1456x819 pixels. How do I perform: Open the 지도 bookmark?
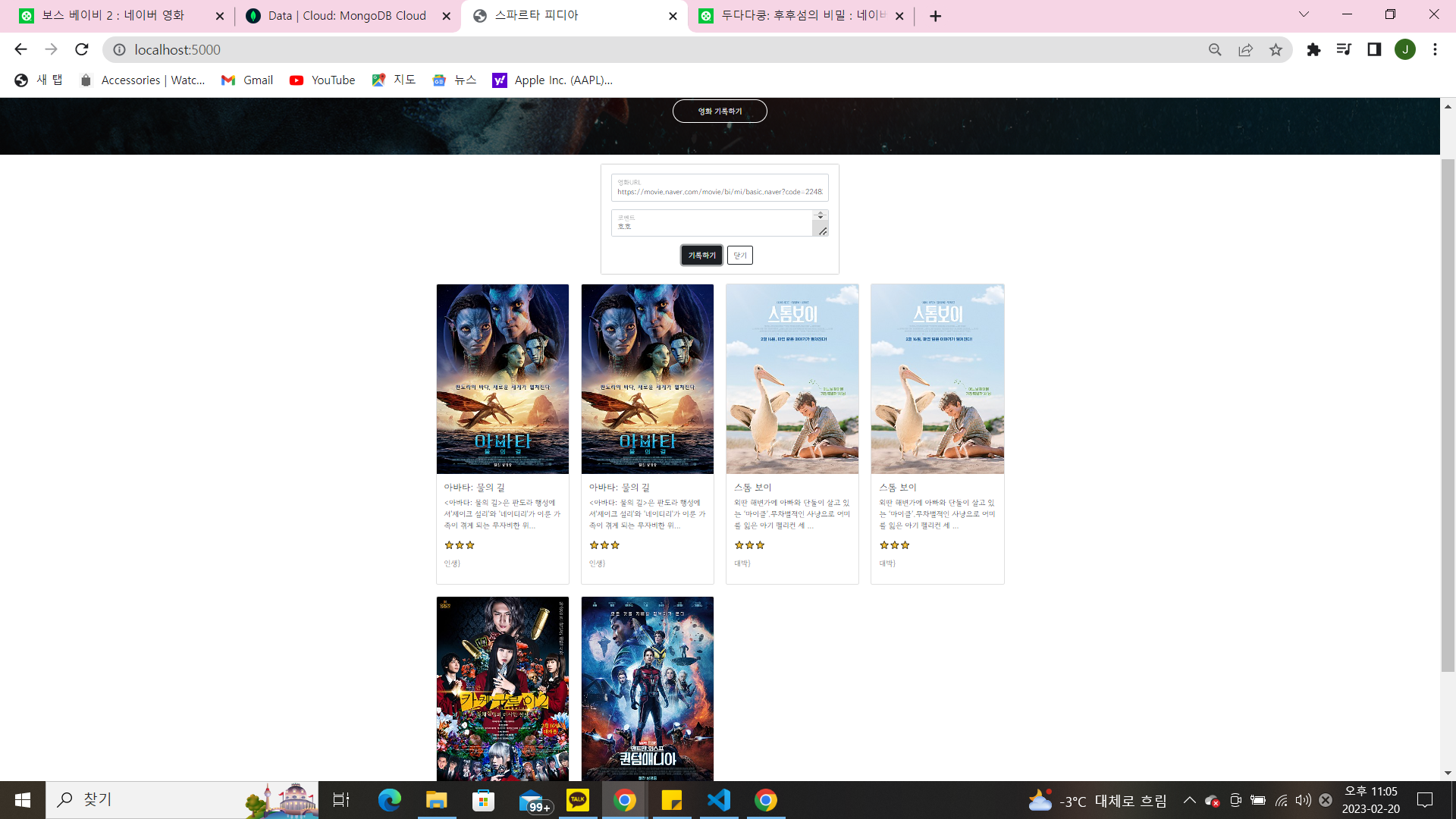pos(394,80)
